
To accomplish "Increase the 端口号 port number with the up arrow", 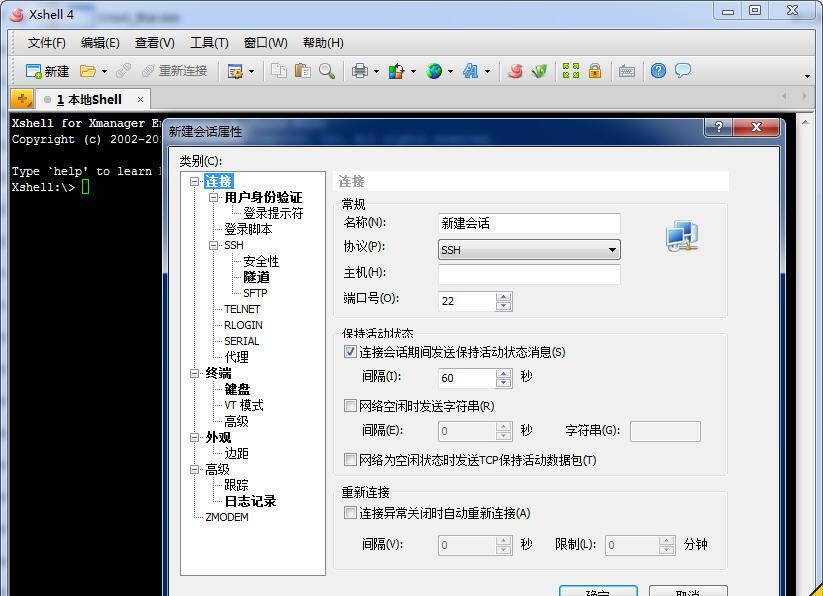I will (x=503, y=296).
